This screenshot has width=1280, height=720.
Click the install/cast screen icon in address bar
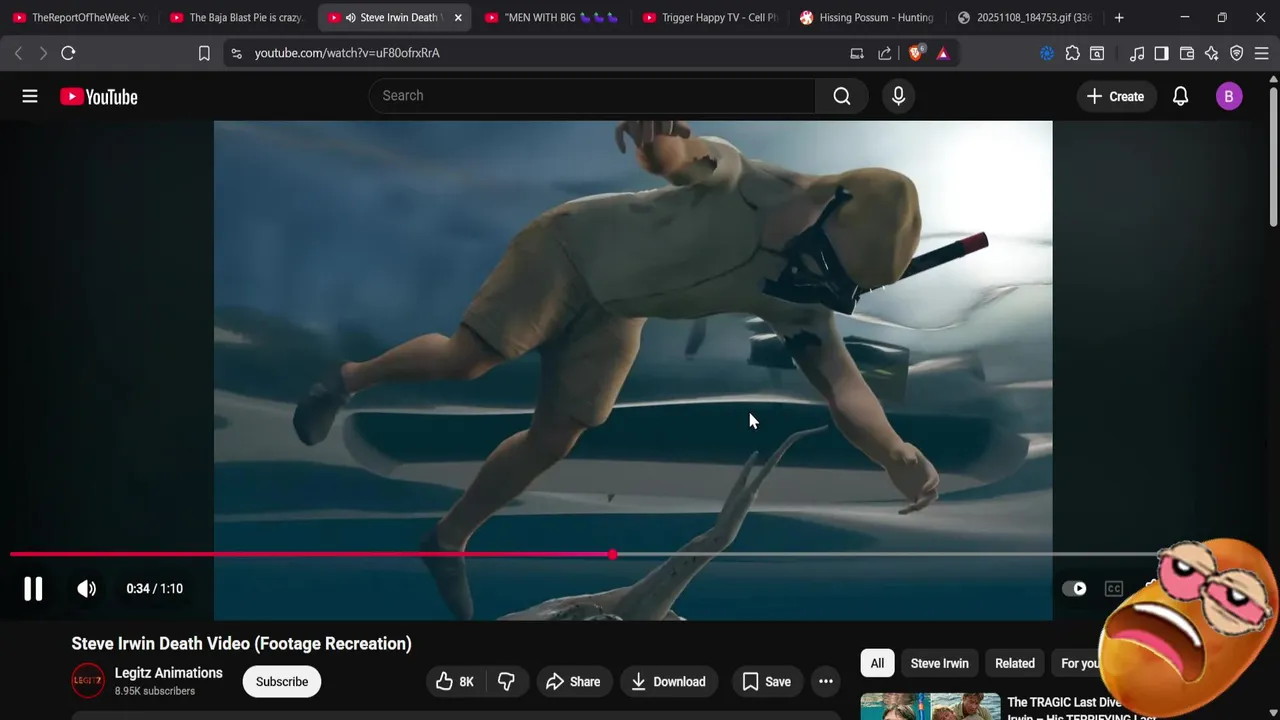[857, 53]
